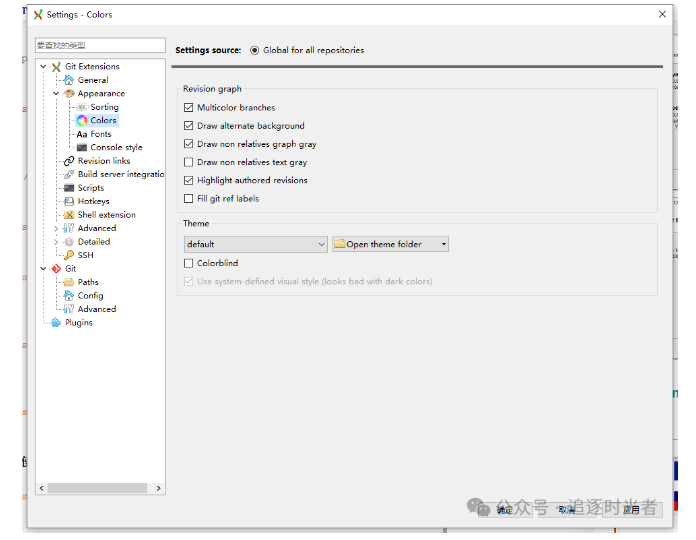Click the tree horizontal scrollbar thumb
This screenshot has width=696, height=540.
[97, 489]
